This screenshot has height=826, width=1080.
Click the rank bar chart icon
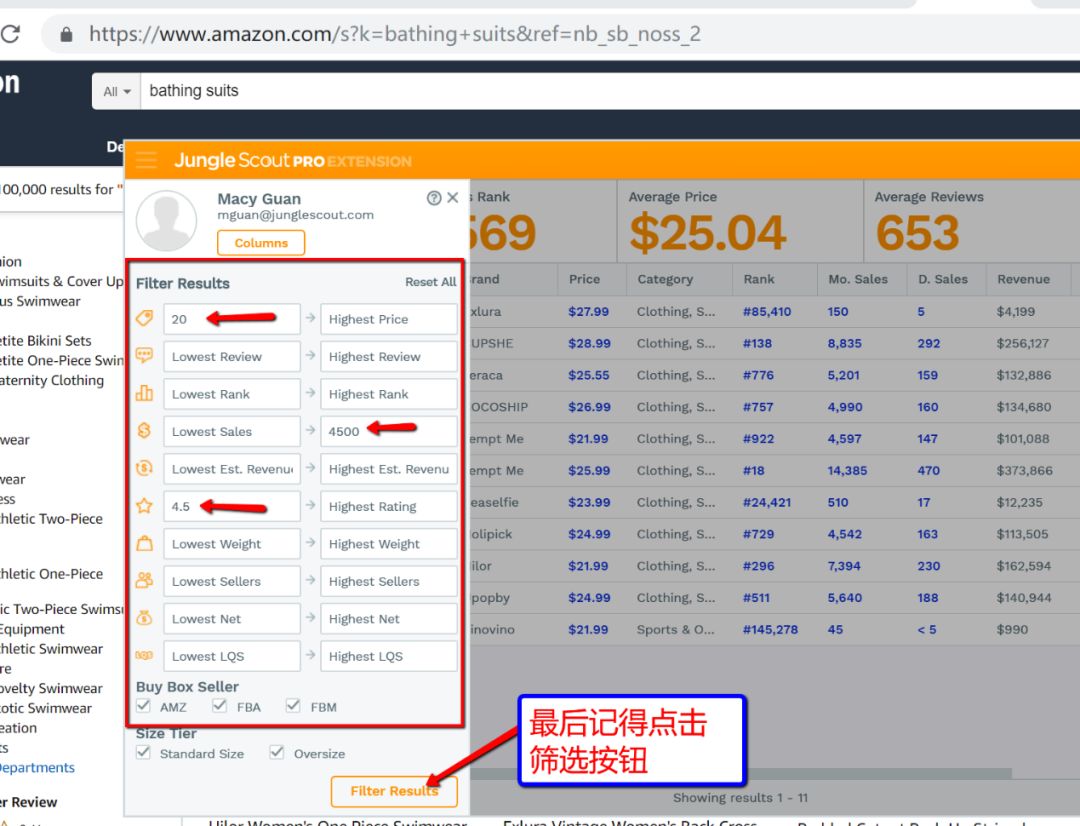(x=144, y=393)
